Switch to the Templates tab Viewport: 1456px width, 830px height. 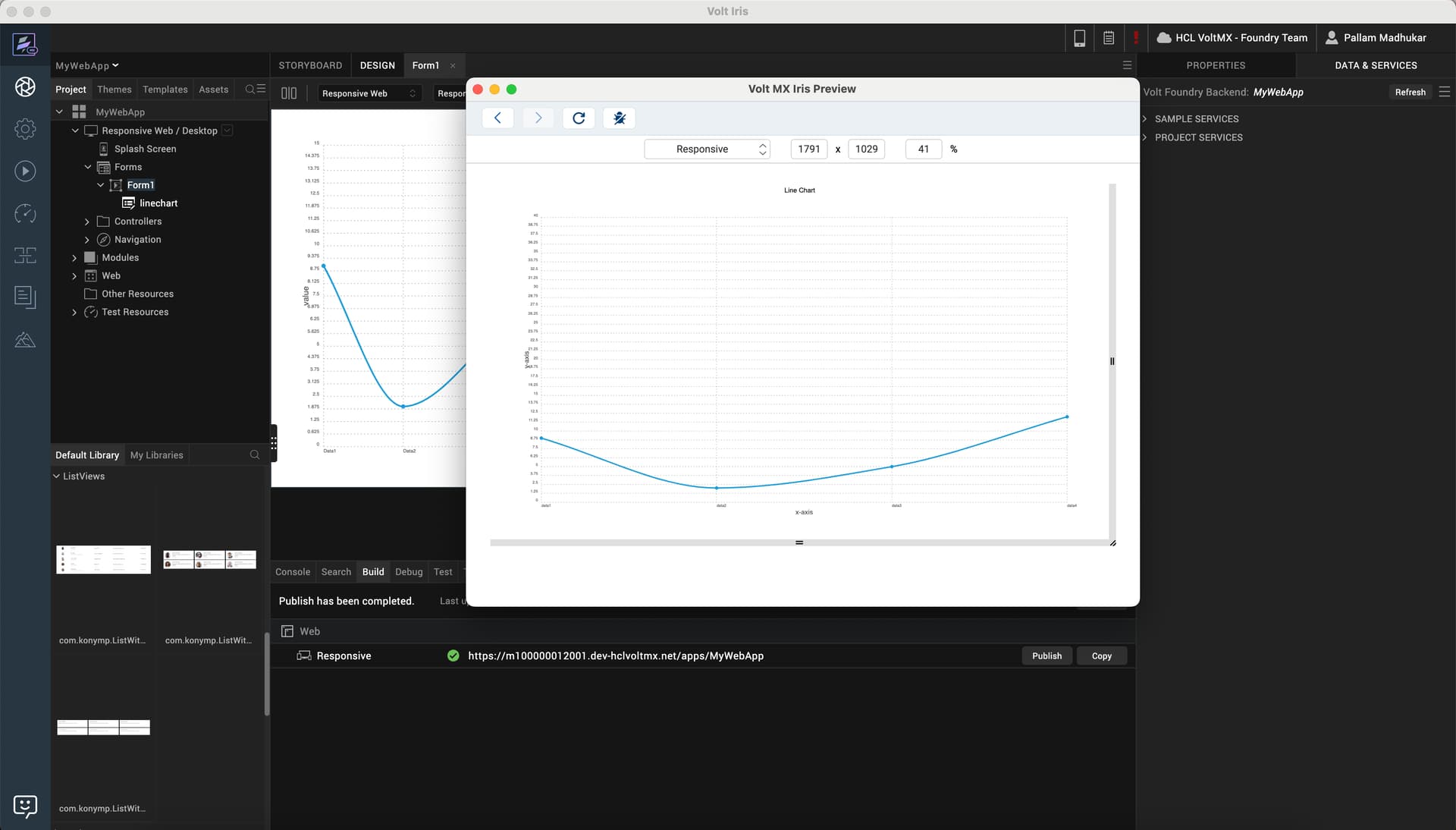pyautogui.click(x=165, y=90)
